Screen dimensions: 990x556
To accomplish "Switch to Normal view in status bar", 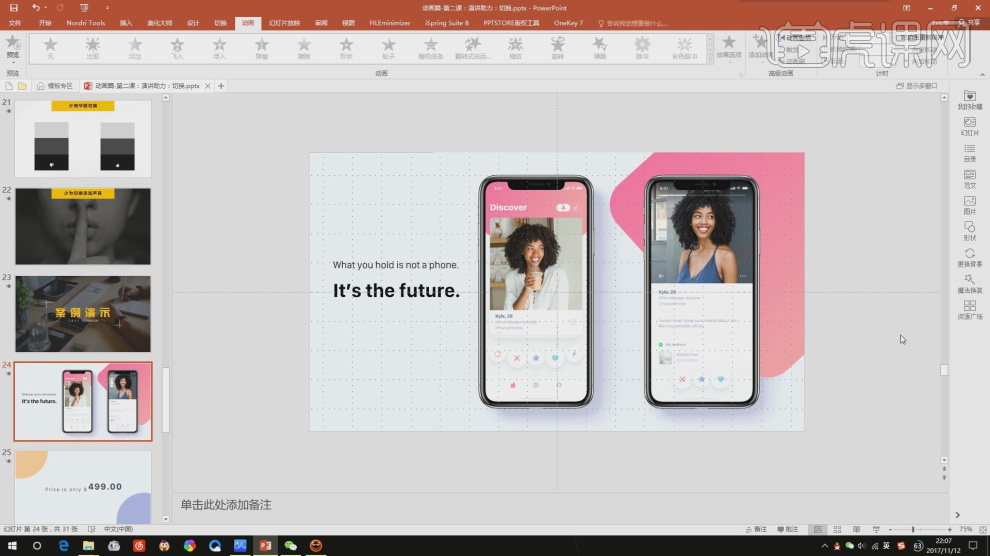I will tap(817, 529).
